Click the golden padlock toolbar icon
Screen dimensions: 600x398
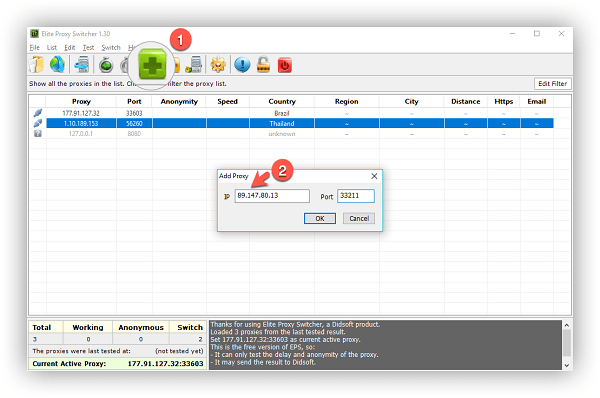click(263, 64)
